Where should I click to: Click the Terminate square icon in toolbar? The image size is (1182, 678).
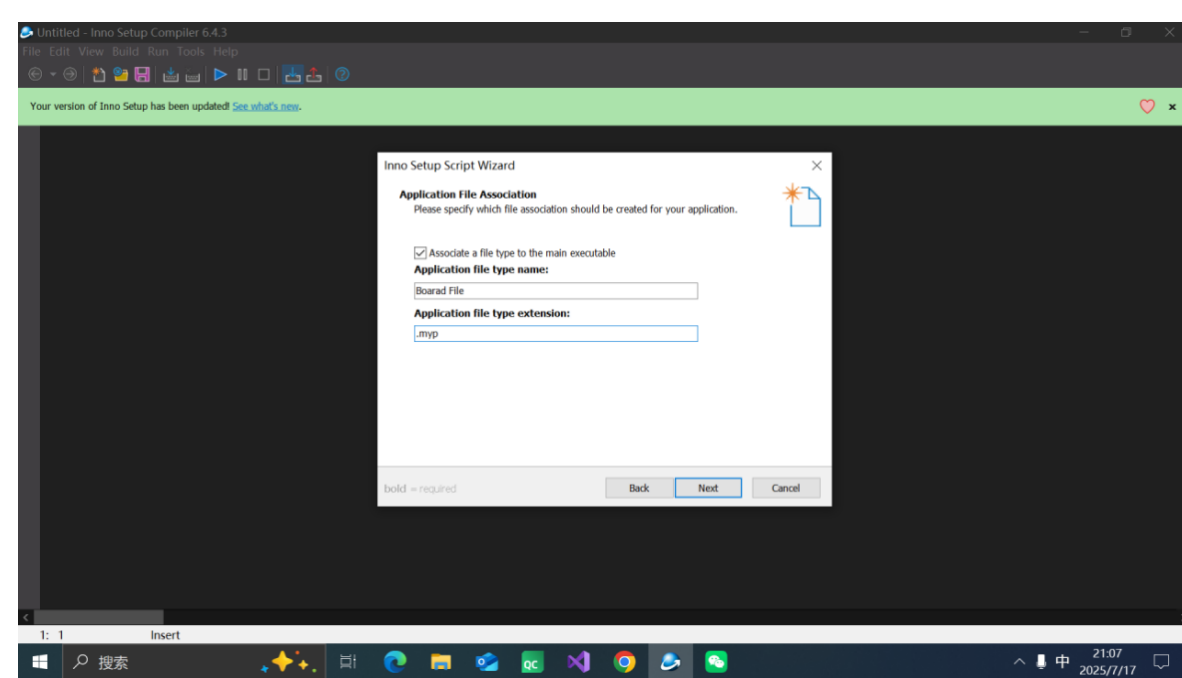click(x=264, y=74)
